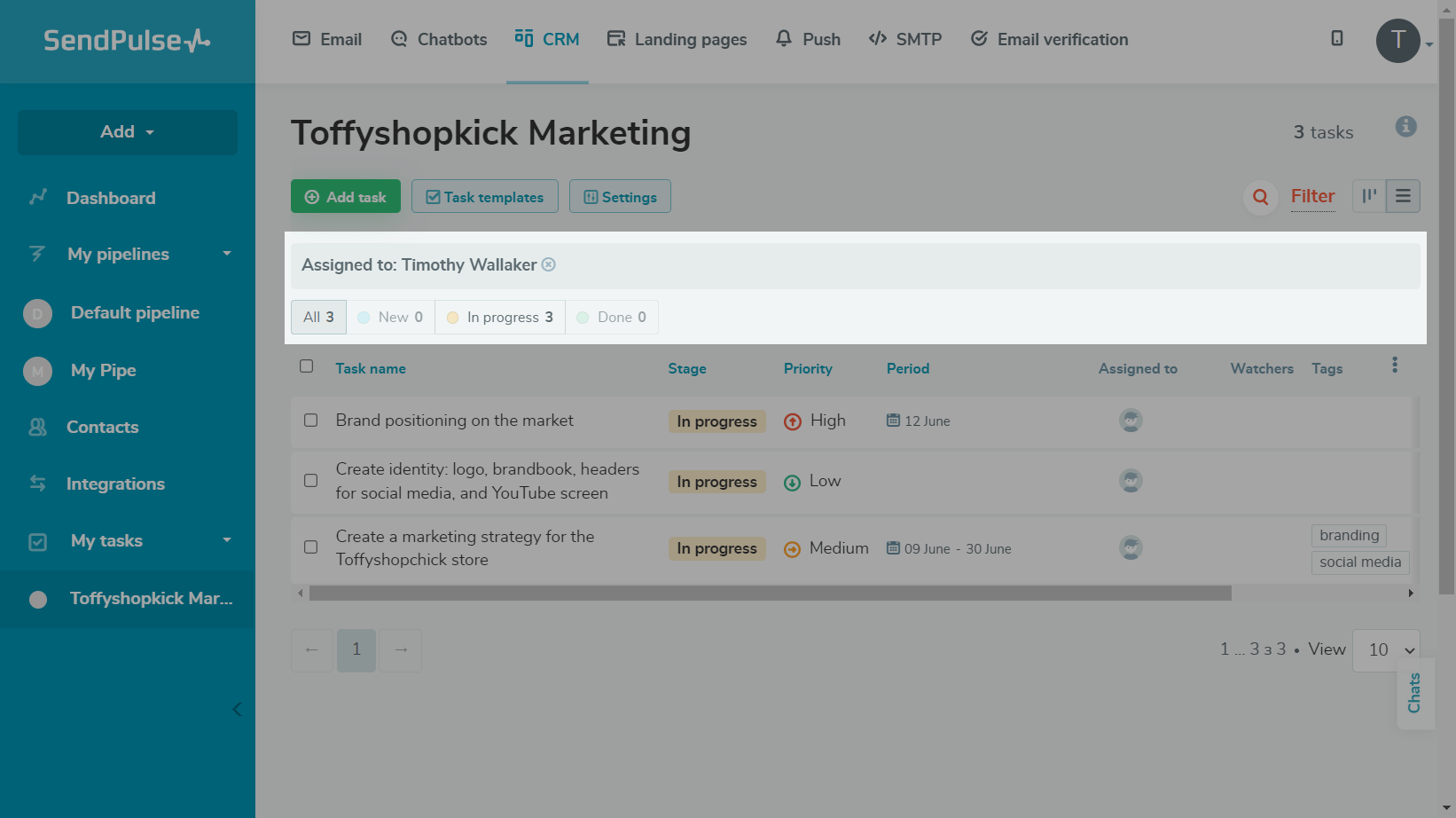Open the info icon near tasks count

click(1405, 127)
